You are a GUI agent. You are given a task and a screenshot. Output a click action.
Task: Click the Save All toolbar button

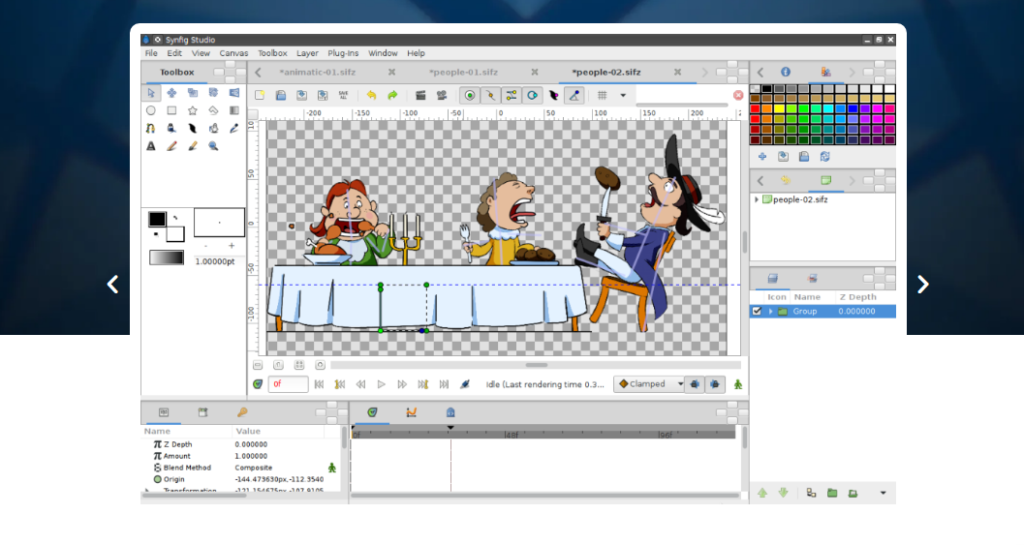[344, 95]
